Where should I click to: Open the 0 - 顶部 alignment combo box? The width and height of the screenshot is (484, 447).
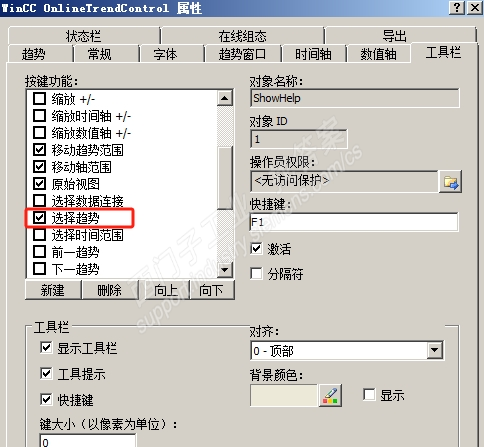pos(347,350)
